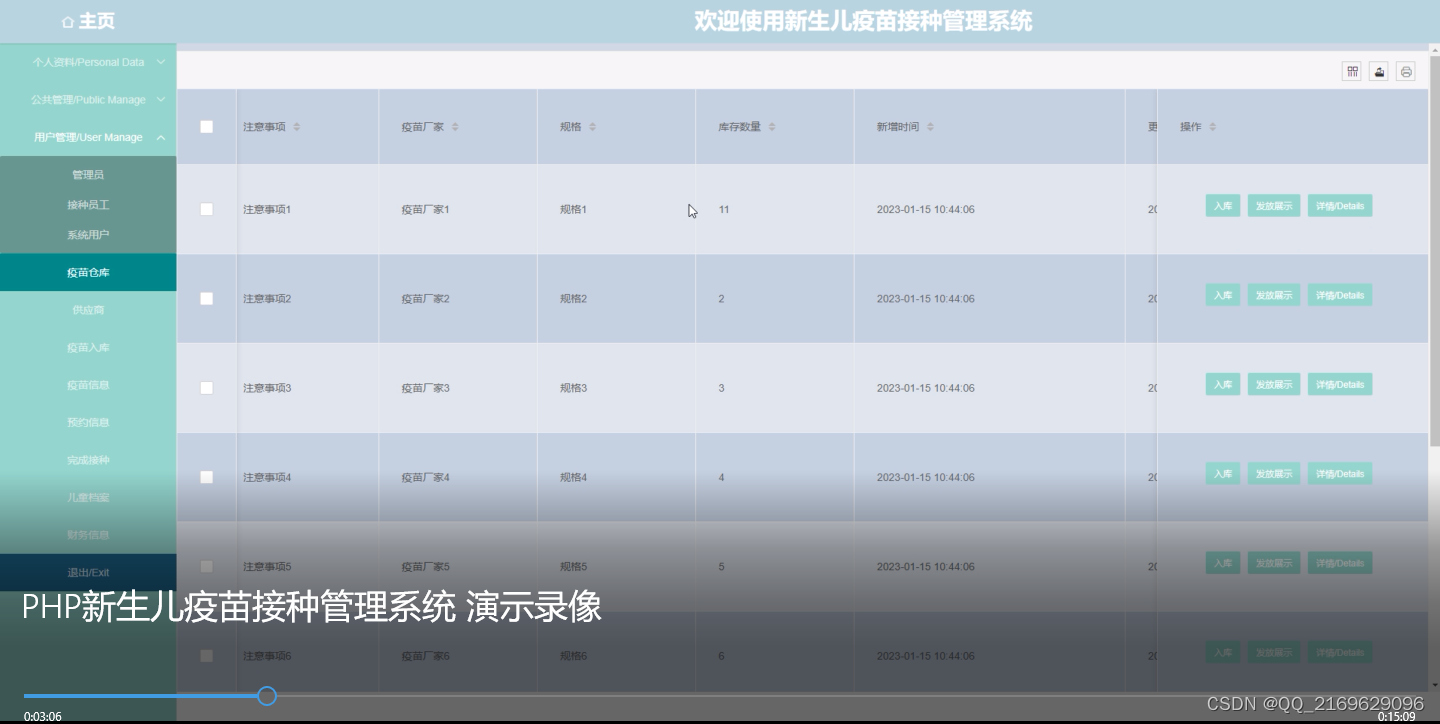Click 入库 button for row 注意事项1
This screenshot has width=1440, height=724.
coord(1223,206)
